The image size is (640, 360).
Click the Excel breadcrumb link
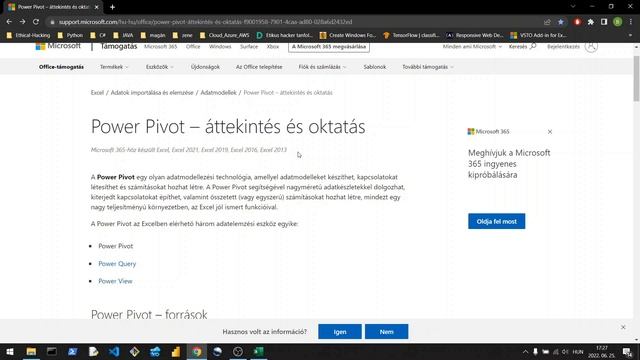coord(97,93)
